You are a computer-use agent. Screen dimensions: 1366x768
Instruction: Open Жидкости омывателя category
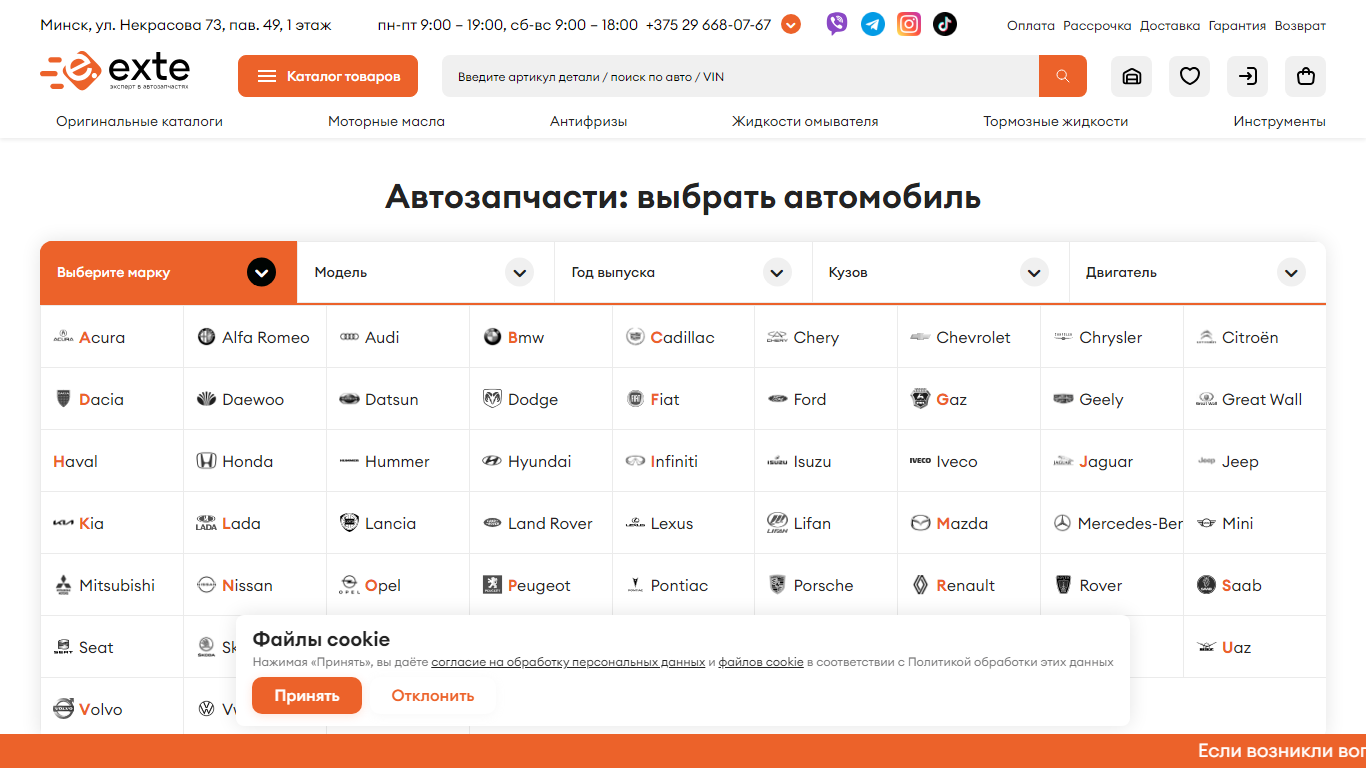click(805, 122)
